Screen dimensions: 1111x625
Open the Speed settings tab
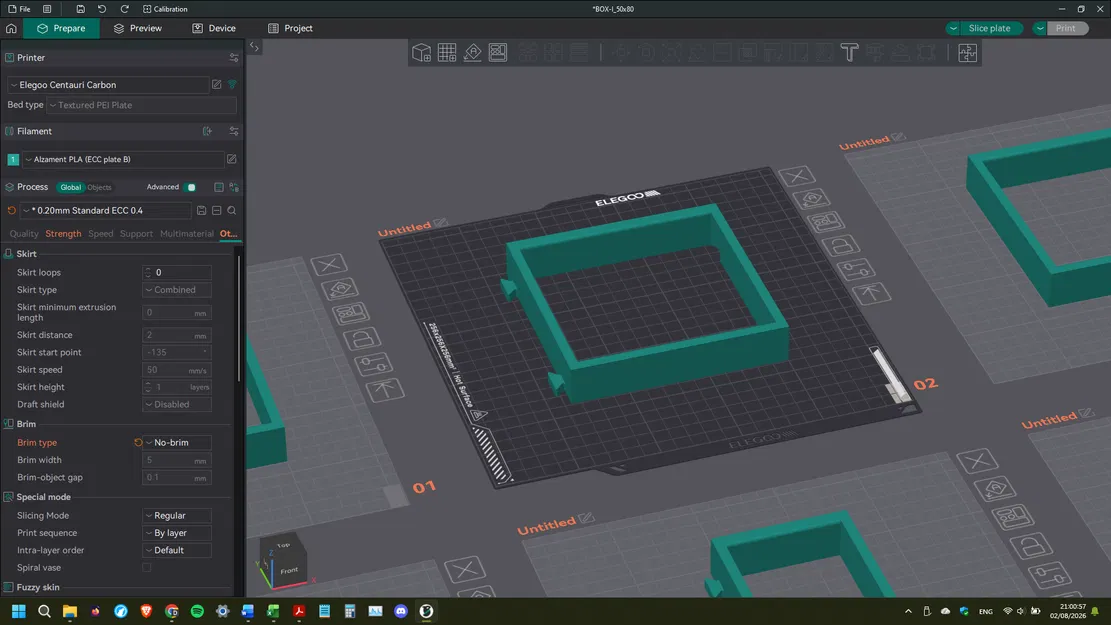[101, 233]
